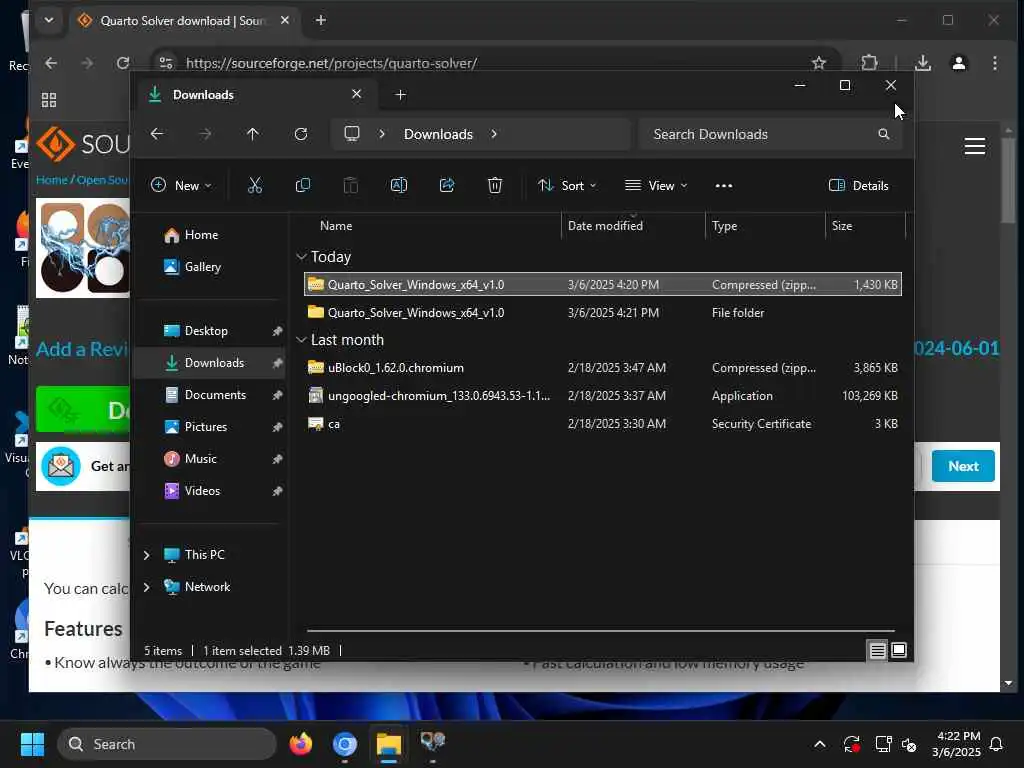
Task: Select the Quarto_Solver_Windows_x64_v1.0 file folder
Action: coord(603,313)
